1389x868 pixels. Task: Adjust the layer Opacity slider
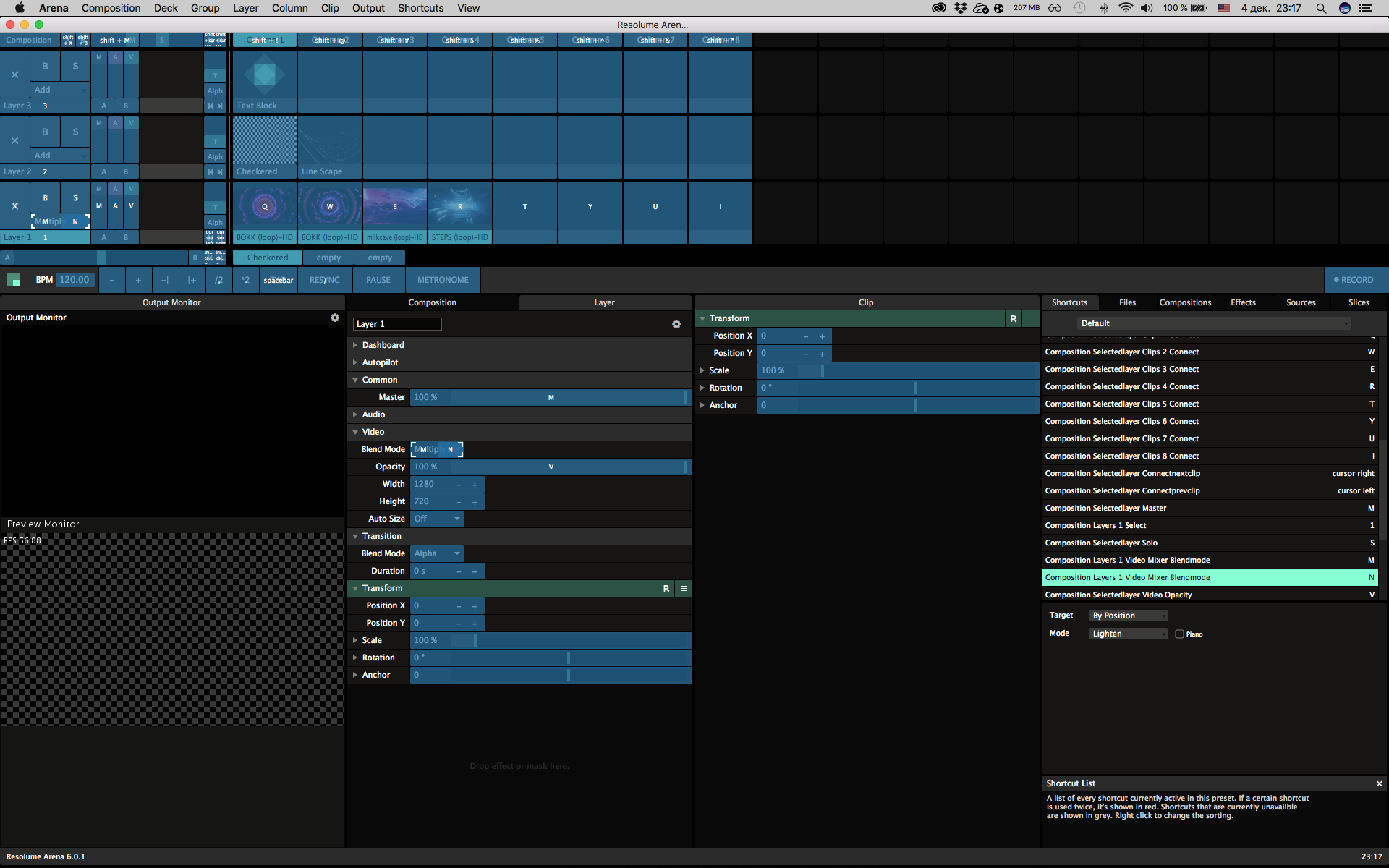tap(550, 467)
